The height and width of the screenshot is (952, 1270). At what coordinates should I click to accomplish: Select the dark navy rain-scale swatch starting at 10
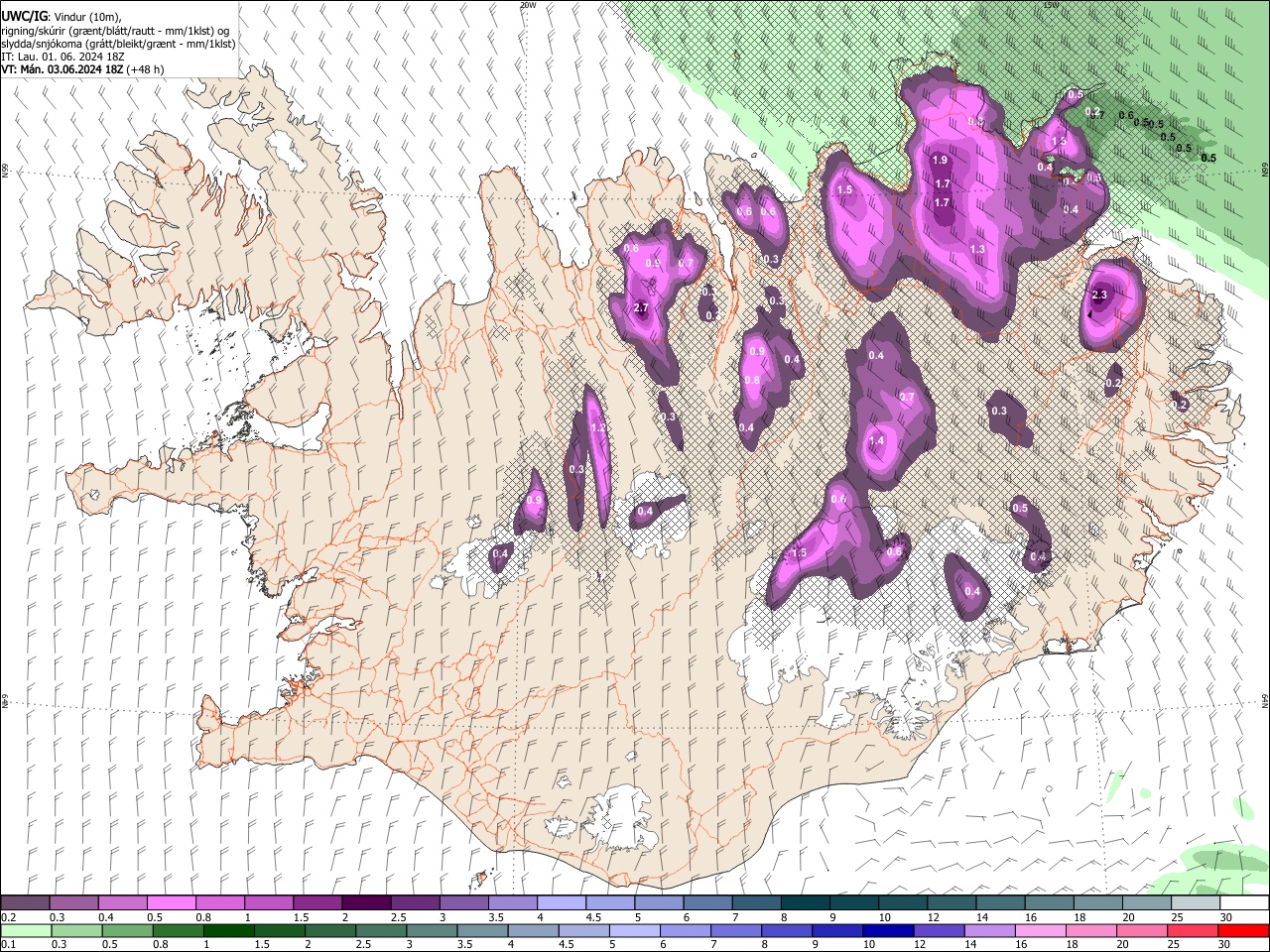pyautogui.click(x=888, y=931)
